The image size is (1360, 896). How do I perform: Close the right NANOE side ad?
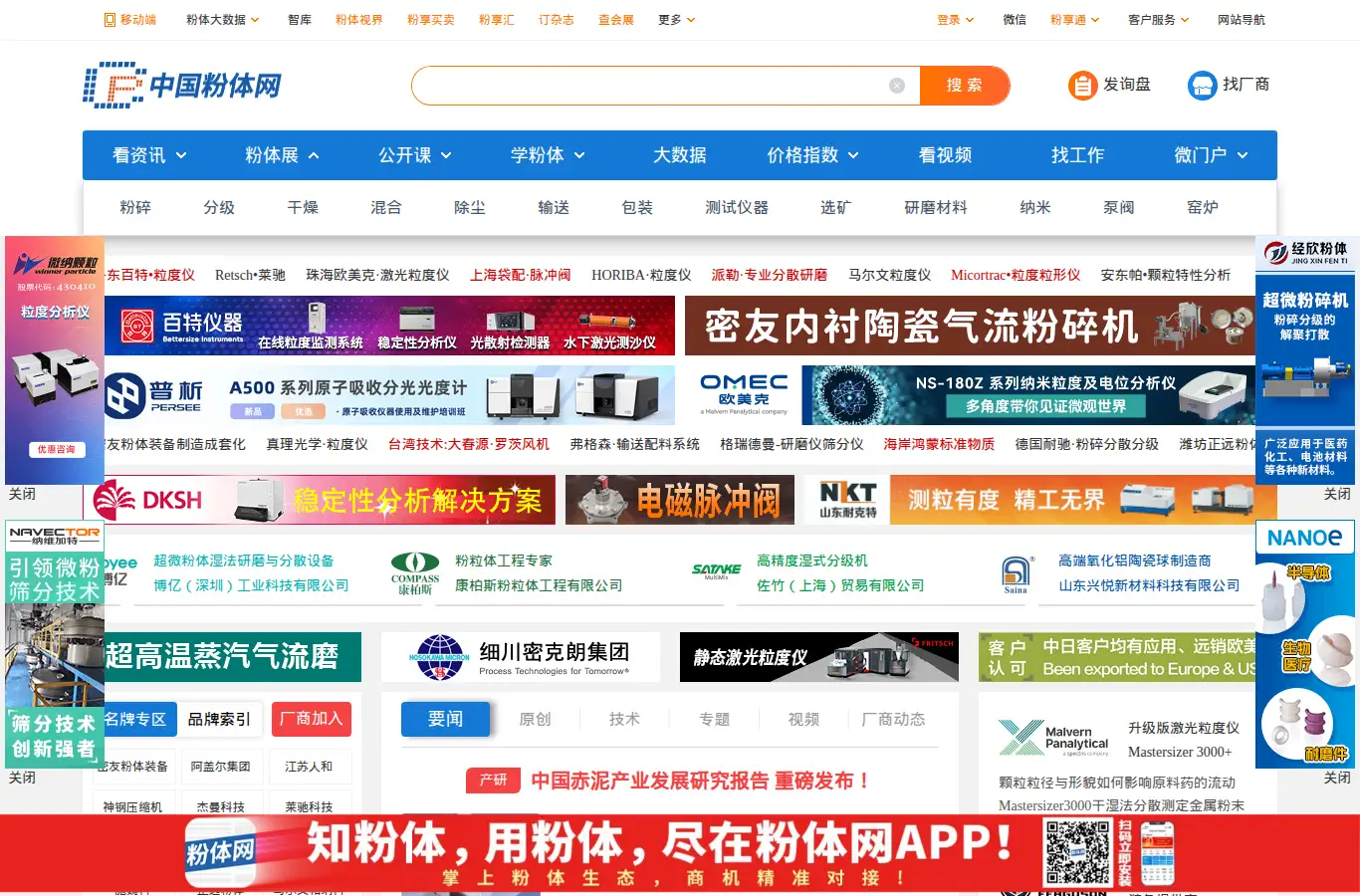(1337, 778)
